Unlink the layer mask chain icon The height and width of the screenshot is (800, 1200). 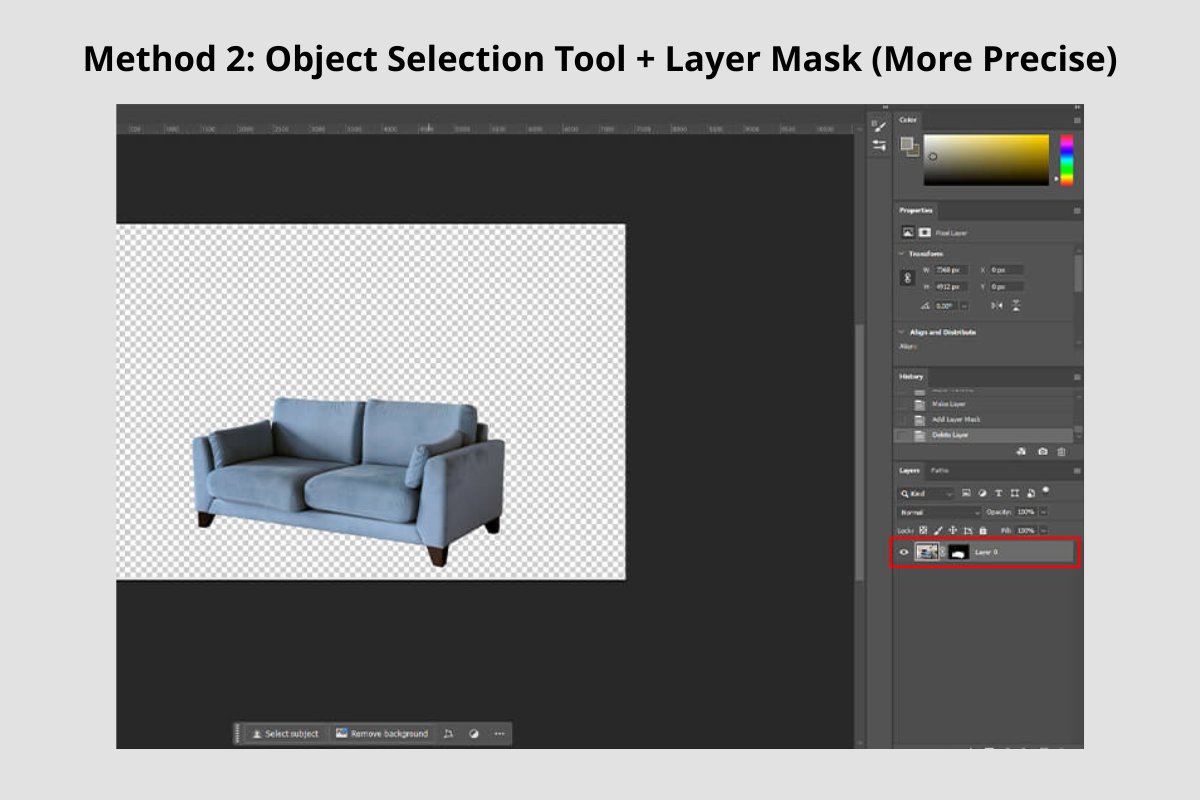942,551
